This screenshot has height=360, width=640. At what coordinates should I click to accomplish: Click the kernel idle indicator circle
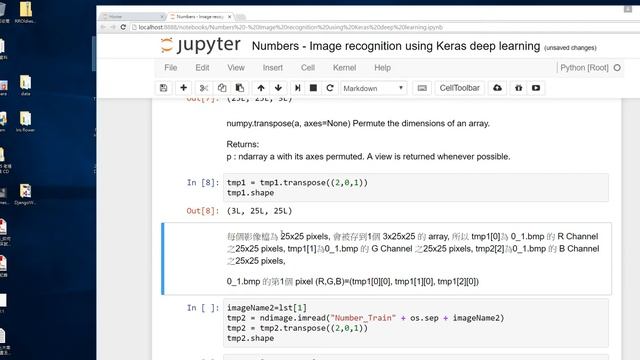tap(617, 68)
